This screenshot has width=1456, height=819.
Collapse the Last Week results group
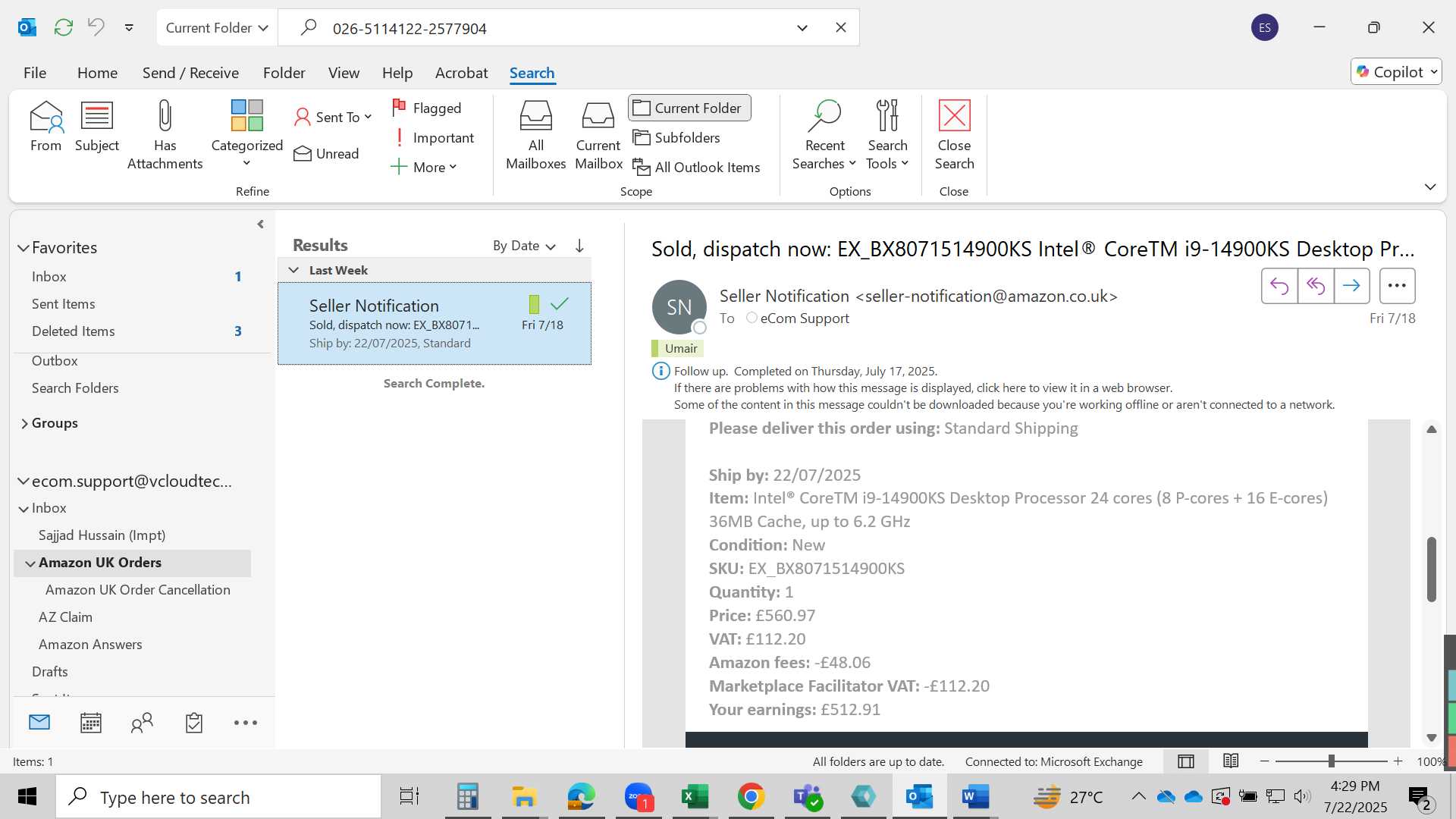coord(293,271)
